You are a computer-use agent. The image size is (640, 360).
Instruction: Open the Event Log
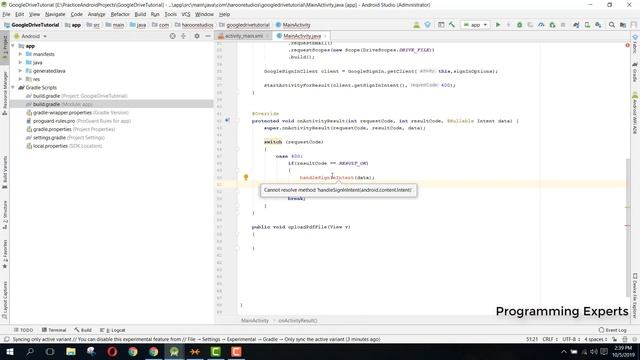click(613, 330)
